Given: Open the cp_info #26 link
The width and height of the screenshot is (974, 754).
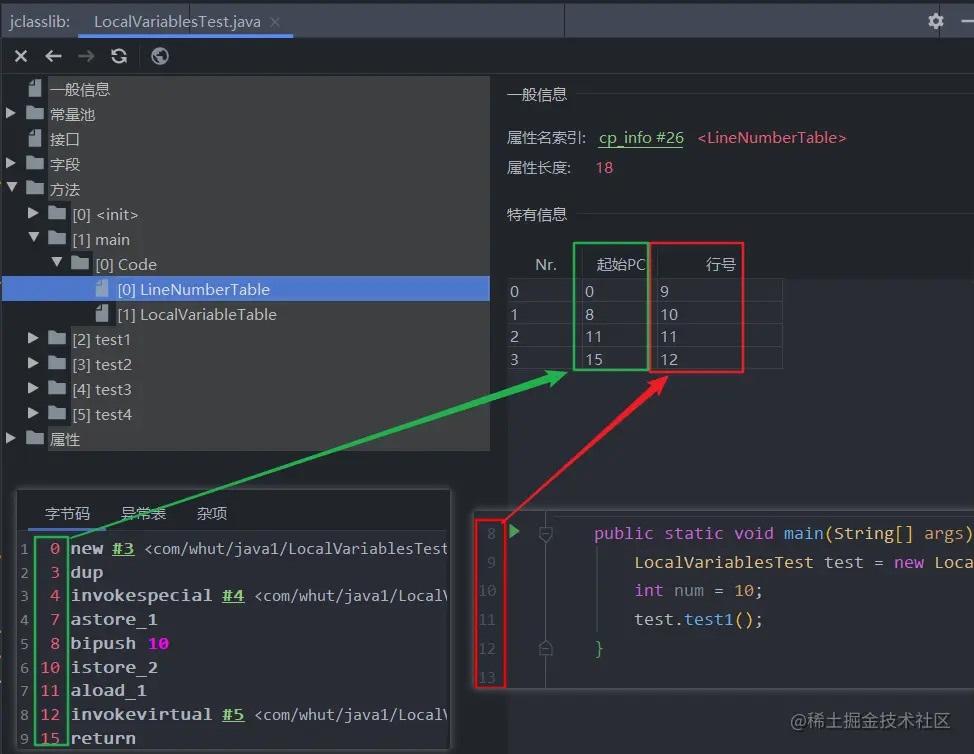Looking at the screenshot, I should click(641, 138).
